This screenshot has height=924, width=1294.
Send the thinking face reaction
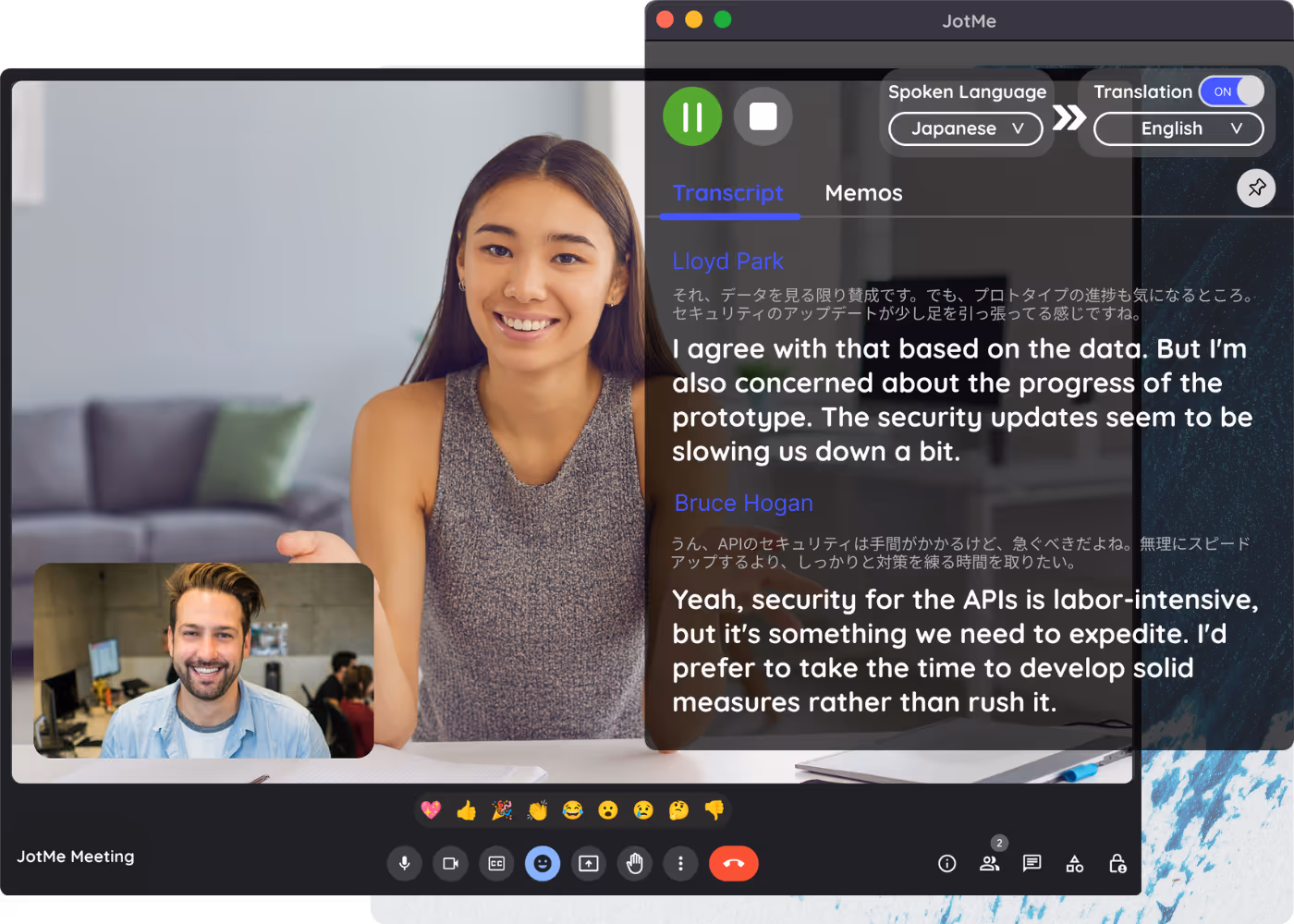pyautogui.click(x=678, y=810)
